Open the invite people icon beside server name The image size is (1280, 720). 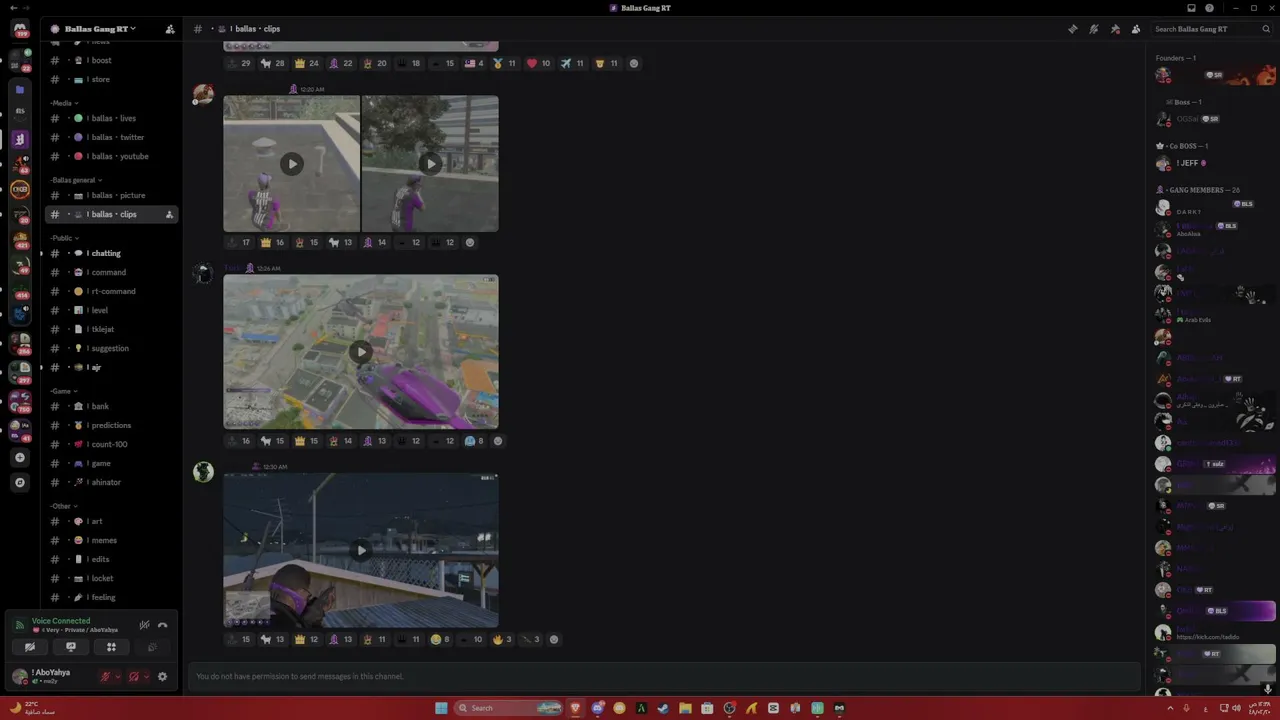[x=170, y=29]
